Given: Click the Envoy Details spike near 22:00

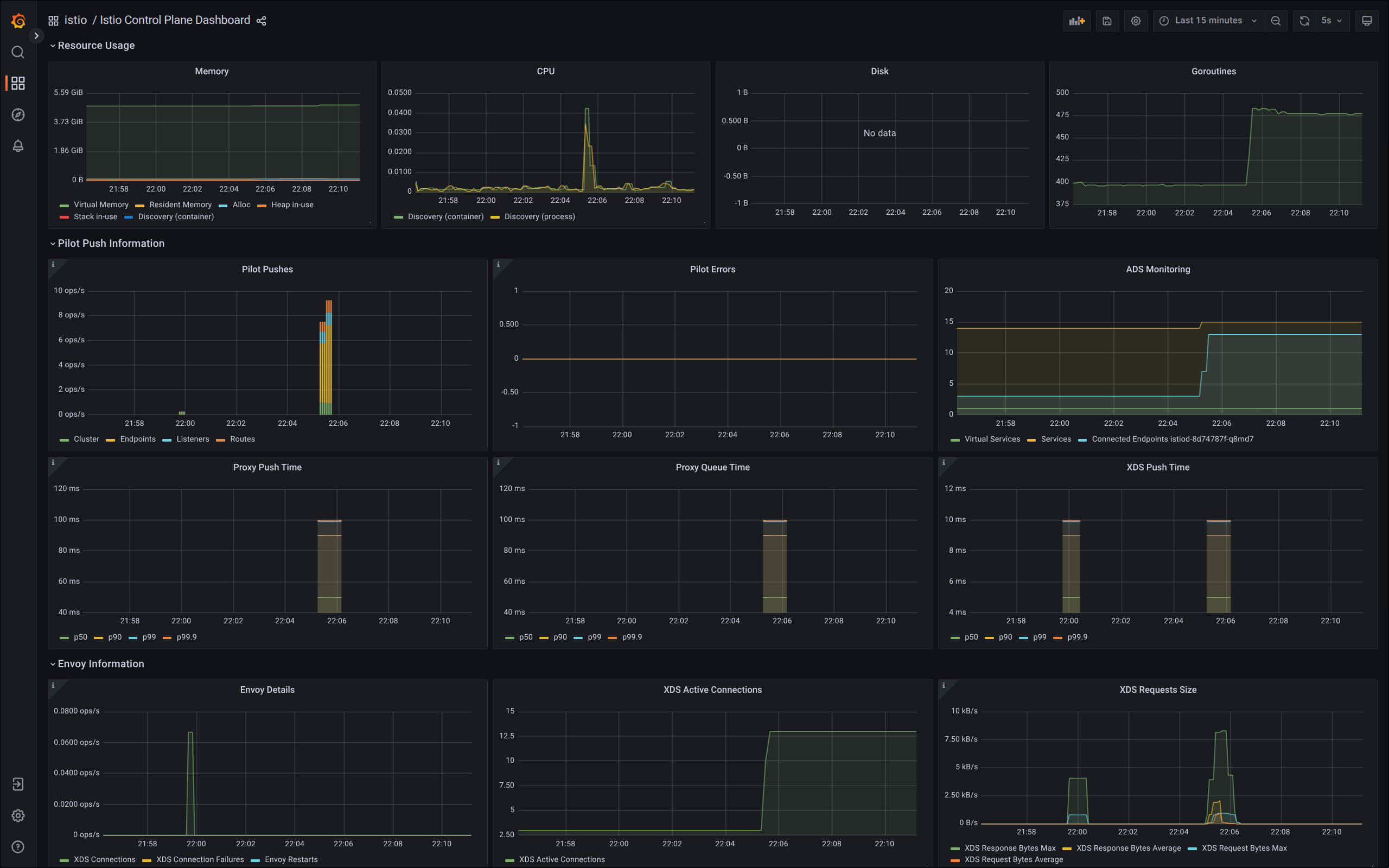Looking at the screenshot, I should coord(190,783).
